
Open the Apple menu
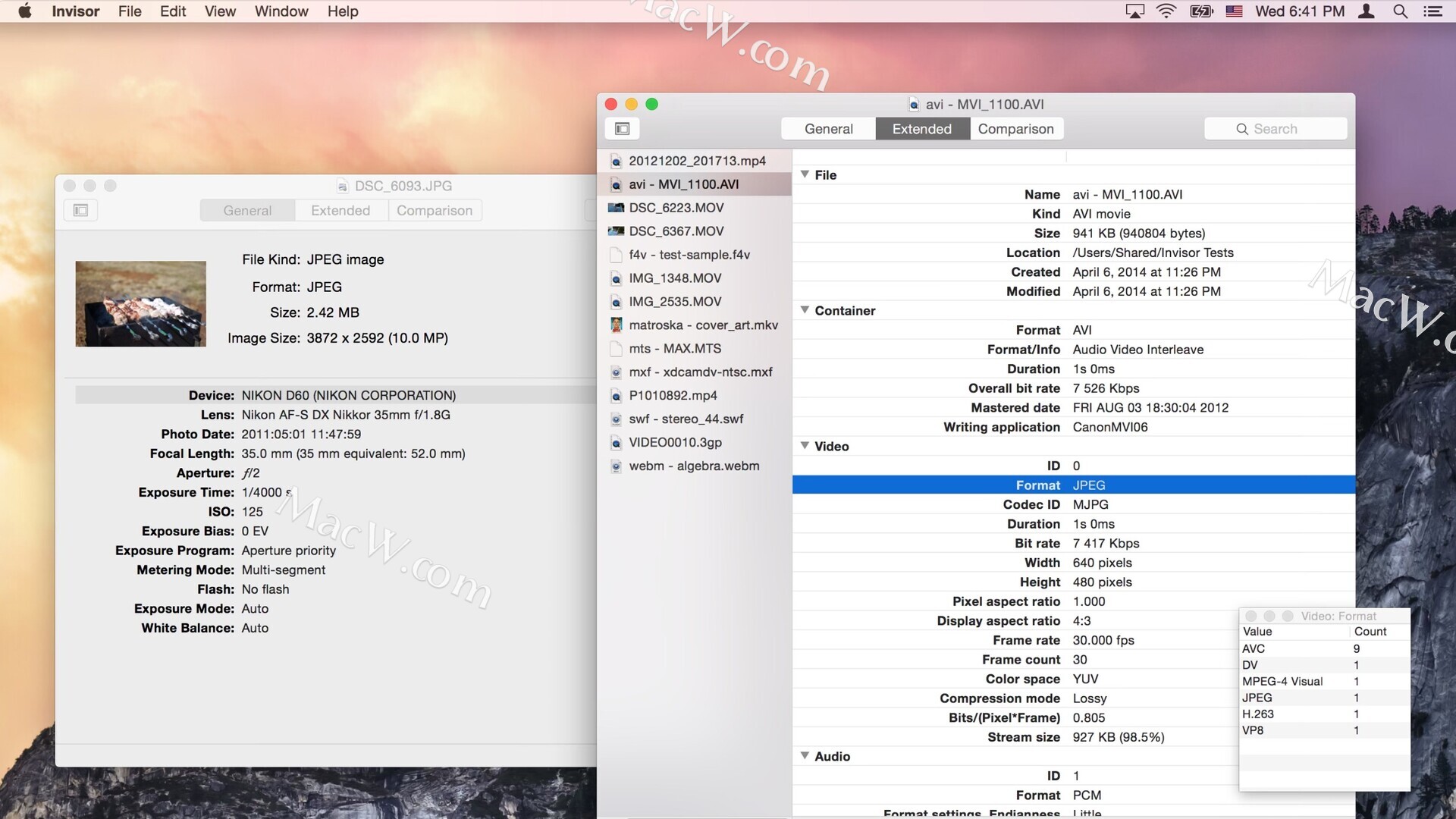tap(25, 11)
